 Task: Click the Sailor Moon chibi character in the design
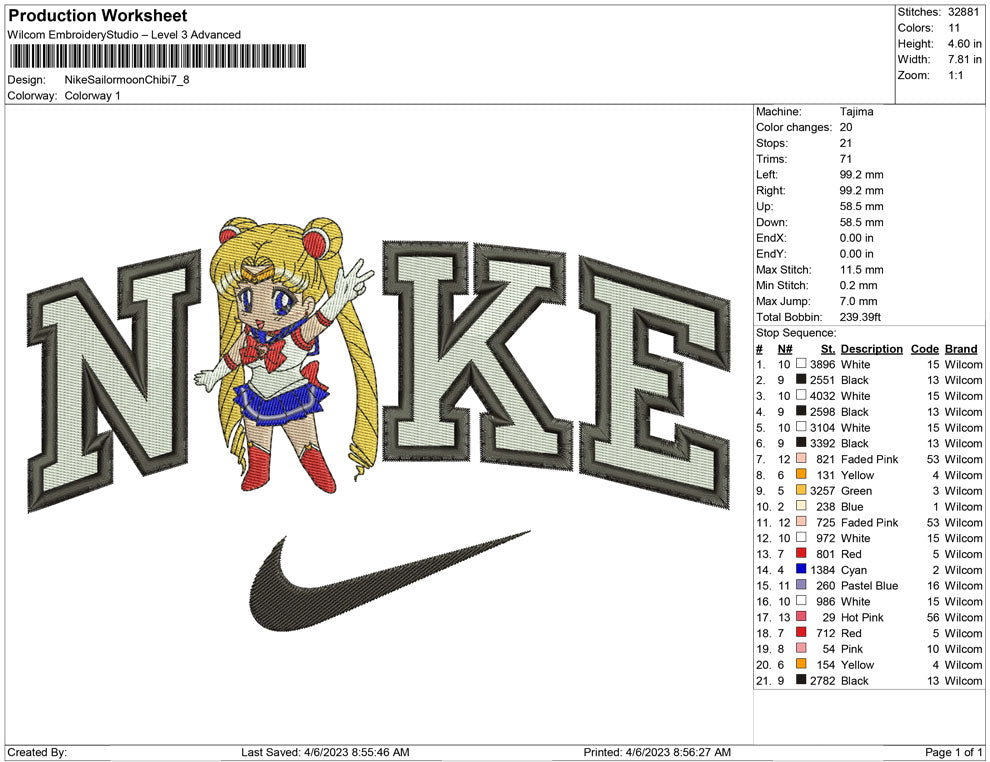click(x=287, y=354)
